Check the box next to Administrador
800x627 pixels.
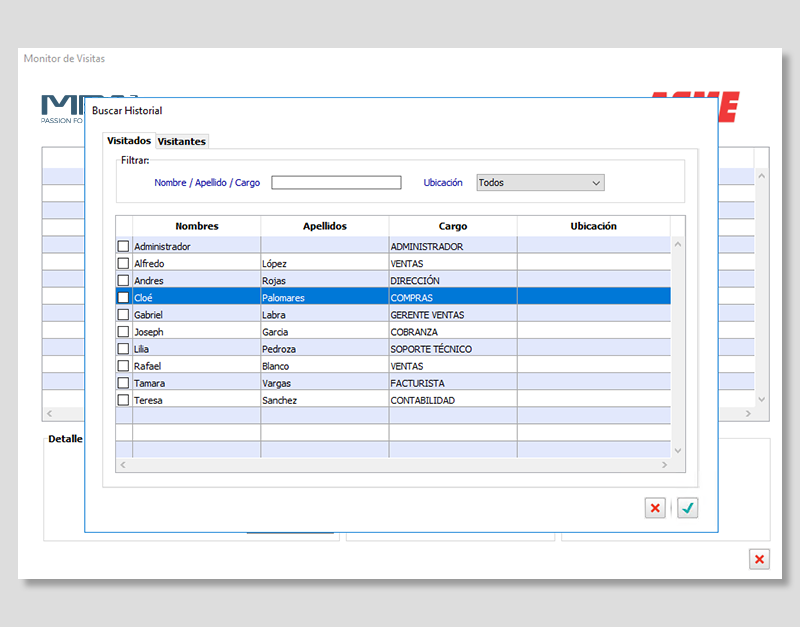(124, 246)
